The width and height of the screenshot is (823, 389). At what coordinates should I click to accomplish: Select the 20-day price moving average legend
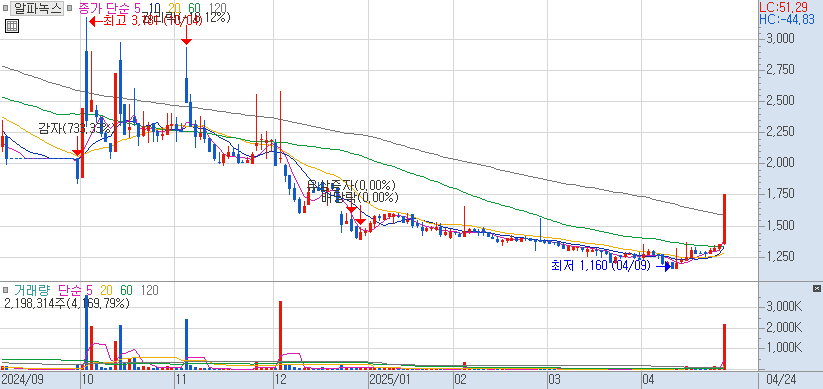[x=175, y=8]
